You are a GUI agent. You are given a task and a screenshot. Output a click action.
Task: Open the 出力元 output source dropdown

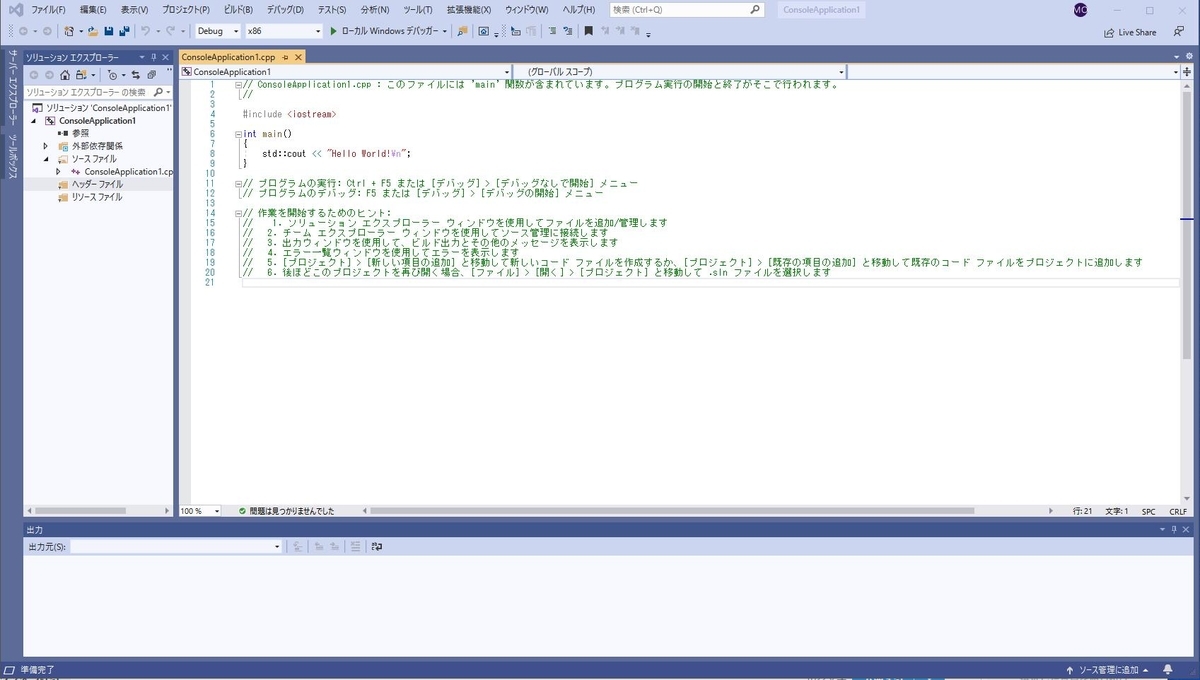tap(277, 547)
